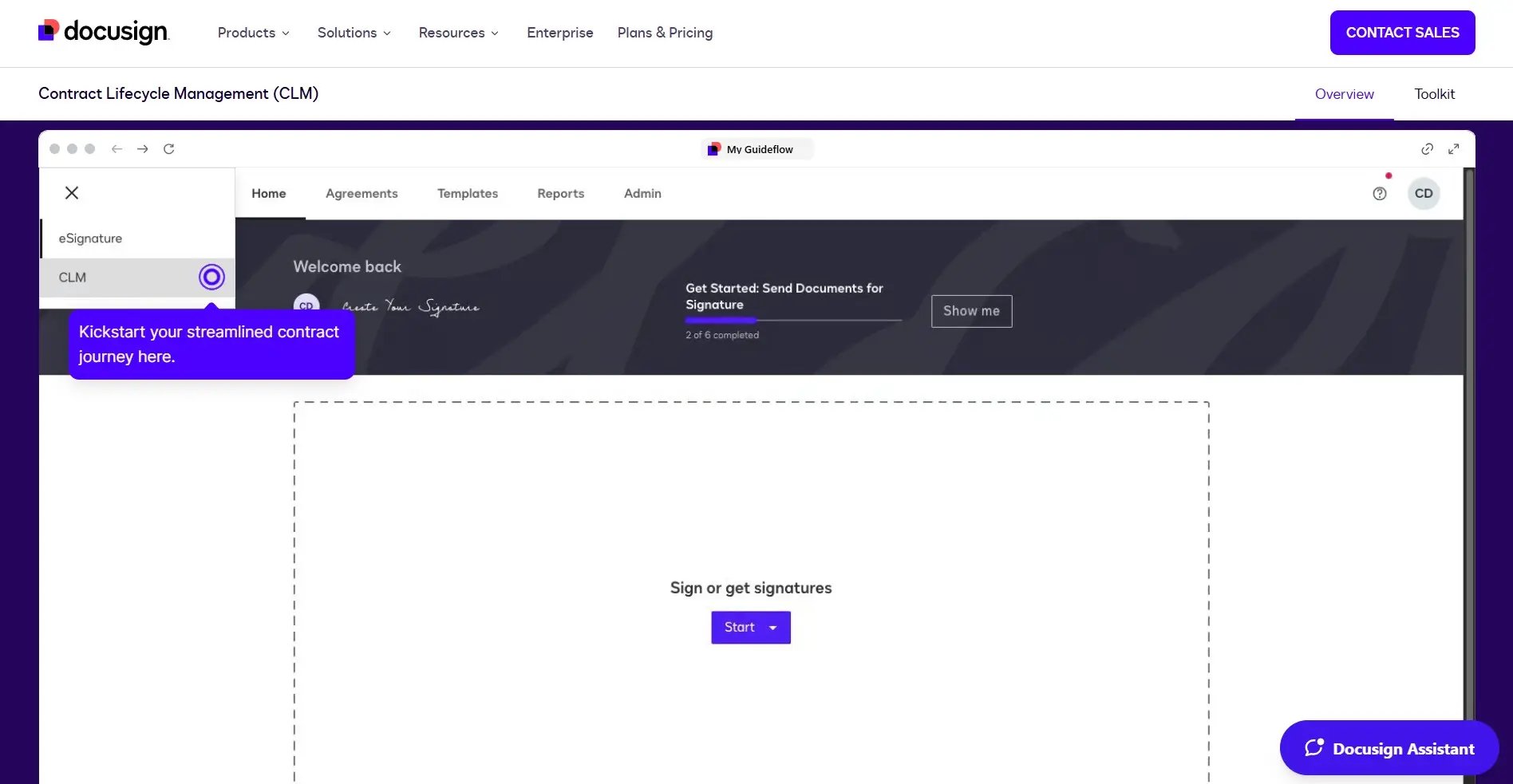Choose eSignature in the product list
This screenshot has height=784, width=1513.
[x=137, y=238]
